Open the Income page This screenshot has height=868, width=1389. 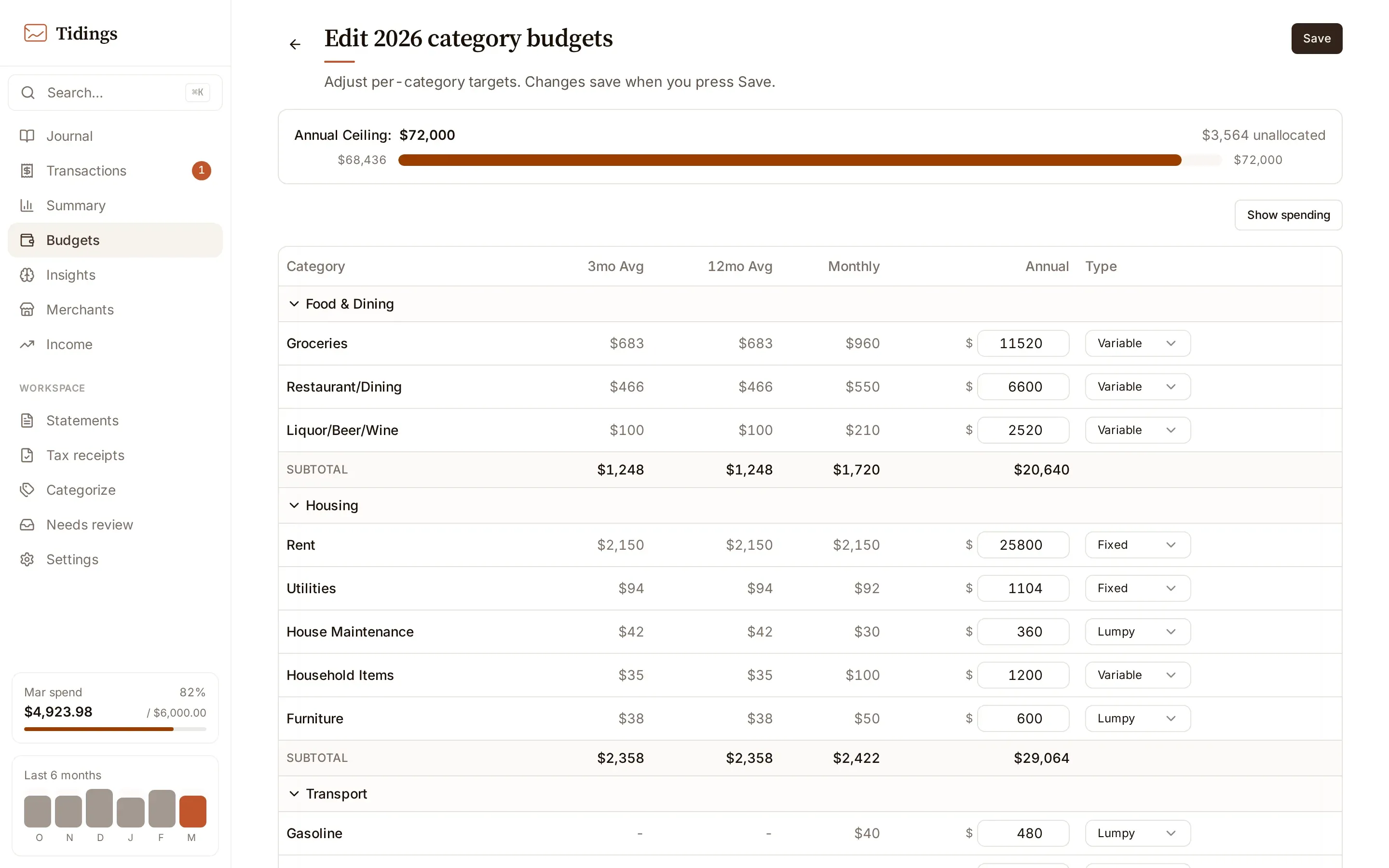tap(115, 344)
